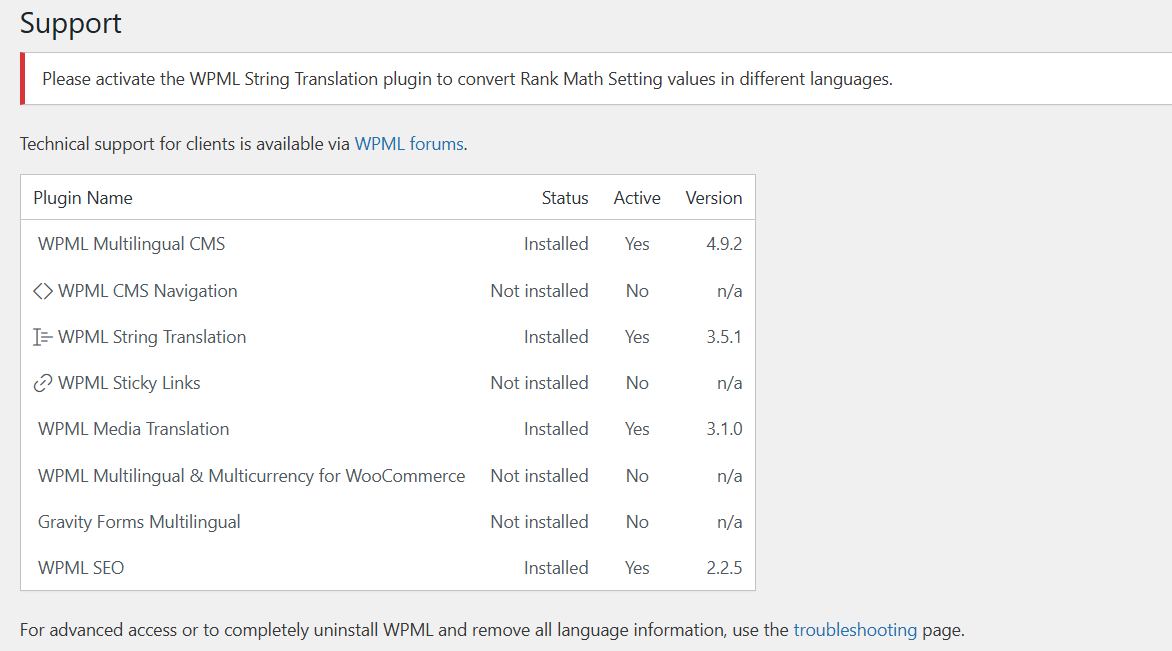Click the Plugin Name column header

[83, 198]
